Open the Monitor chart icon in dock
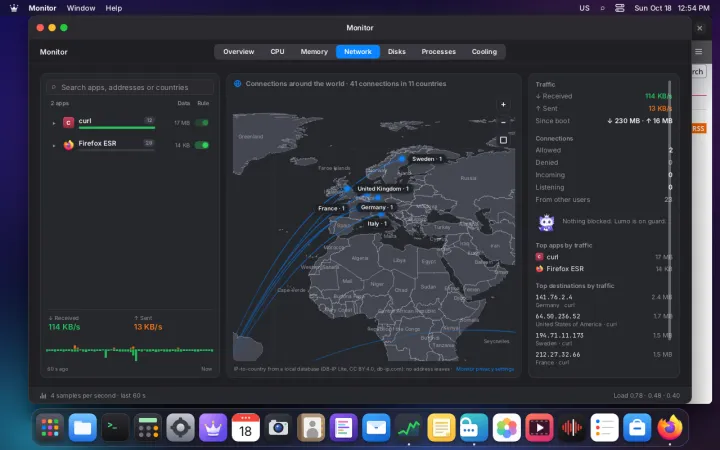Screen dimensions: 720x450 tap(409, 428)
